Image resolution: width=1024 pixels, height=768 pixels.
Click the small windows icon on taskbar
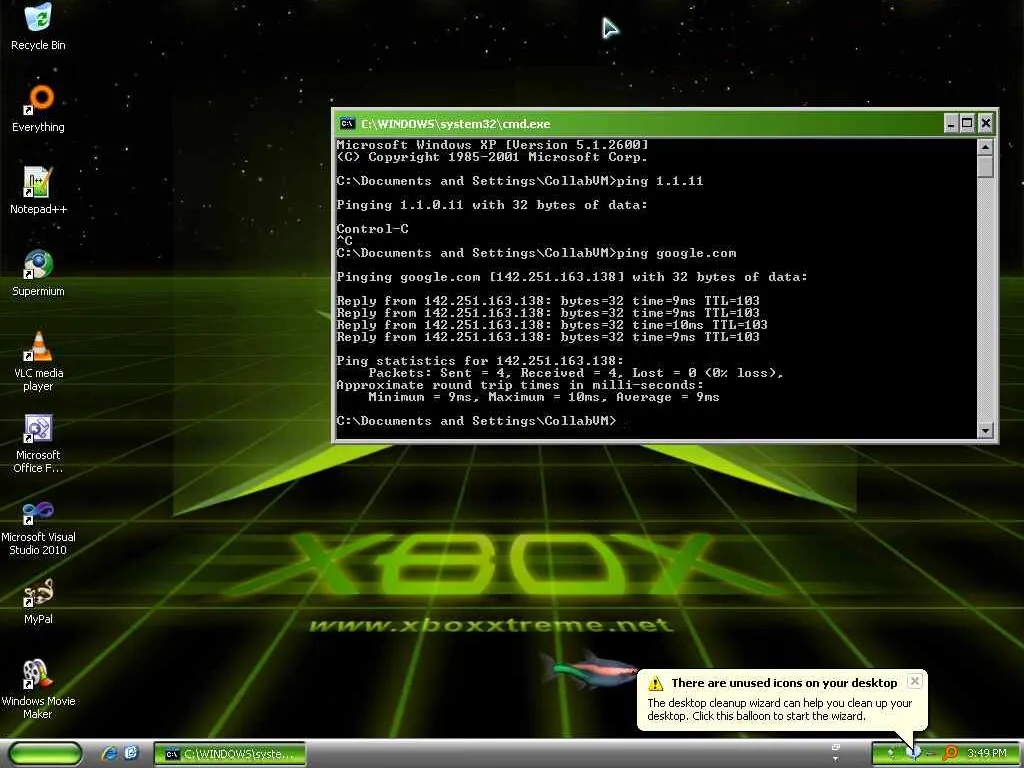point(836,747)
